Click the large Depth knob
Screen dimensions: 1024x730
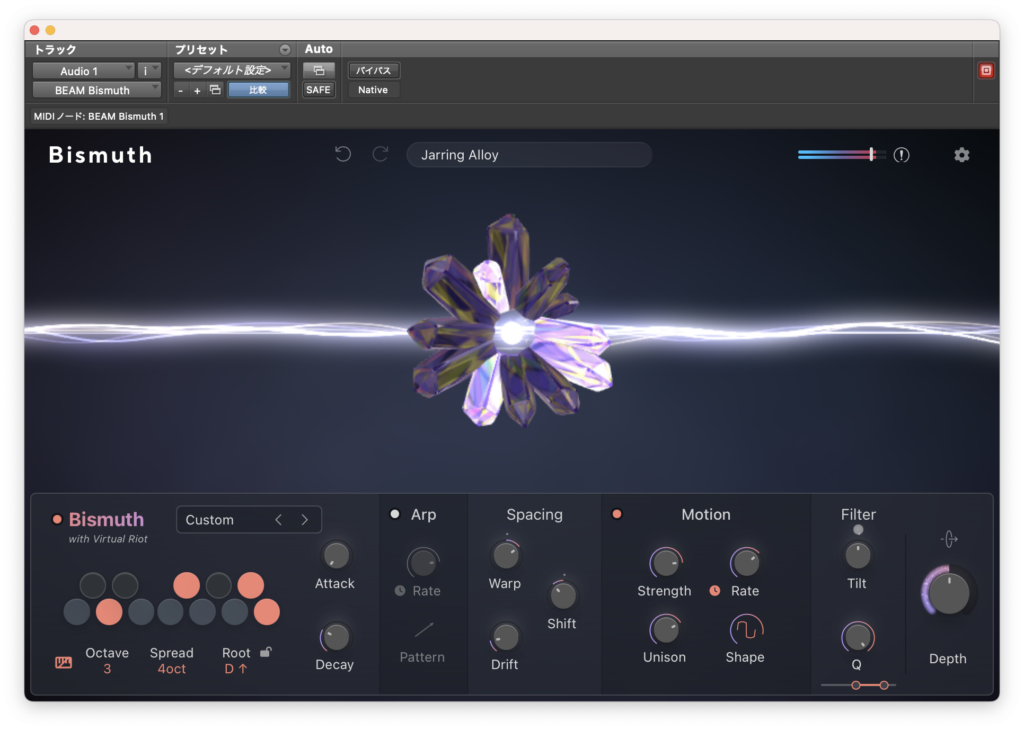pos(949,592)
